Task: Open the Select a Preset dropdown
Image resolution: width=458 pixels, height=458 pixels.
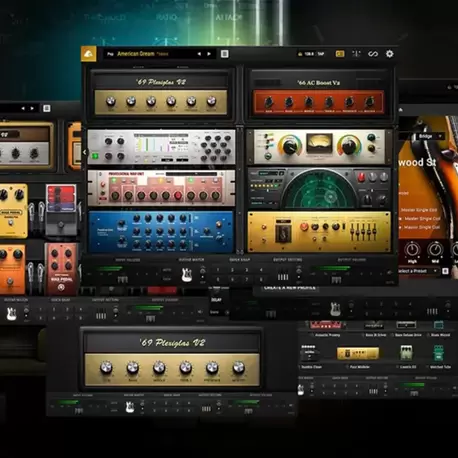Action: [418, 271]
